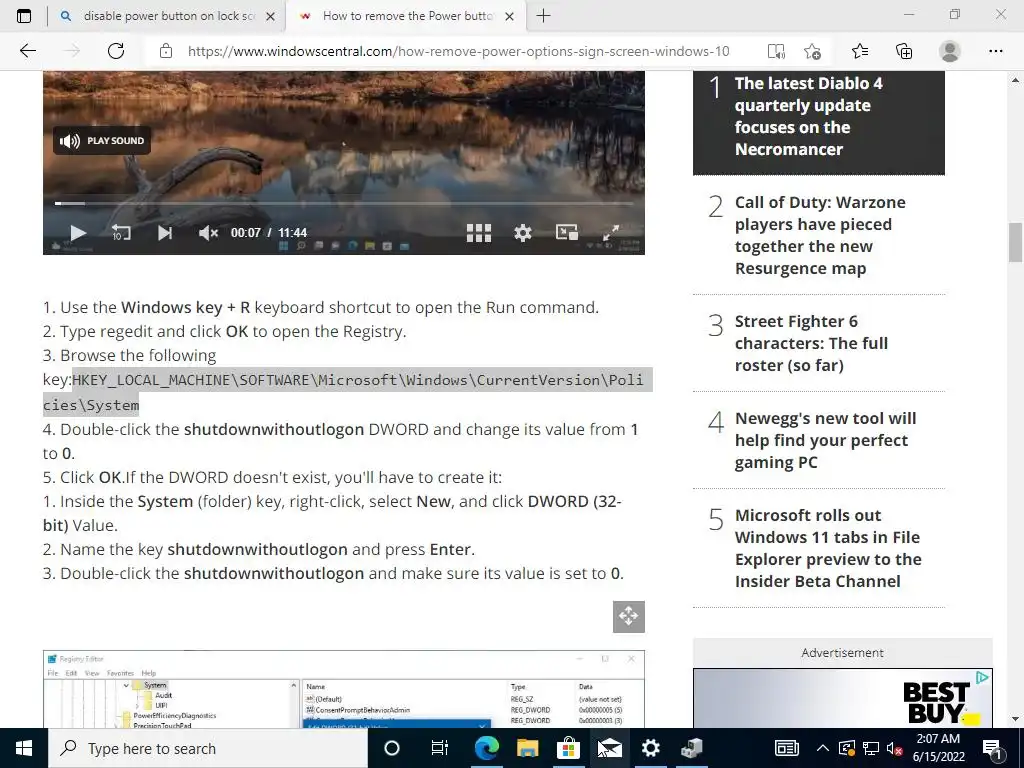
Task: Expand the Registry Editor image icon
Action: click(628, 616)
